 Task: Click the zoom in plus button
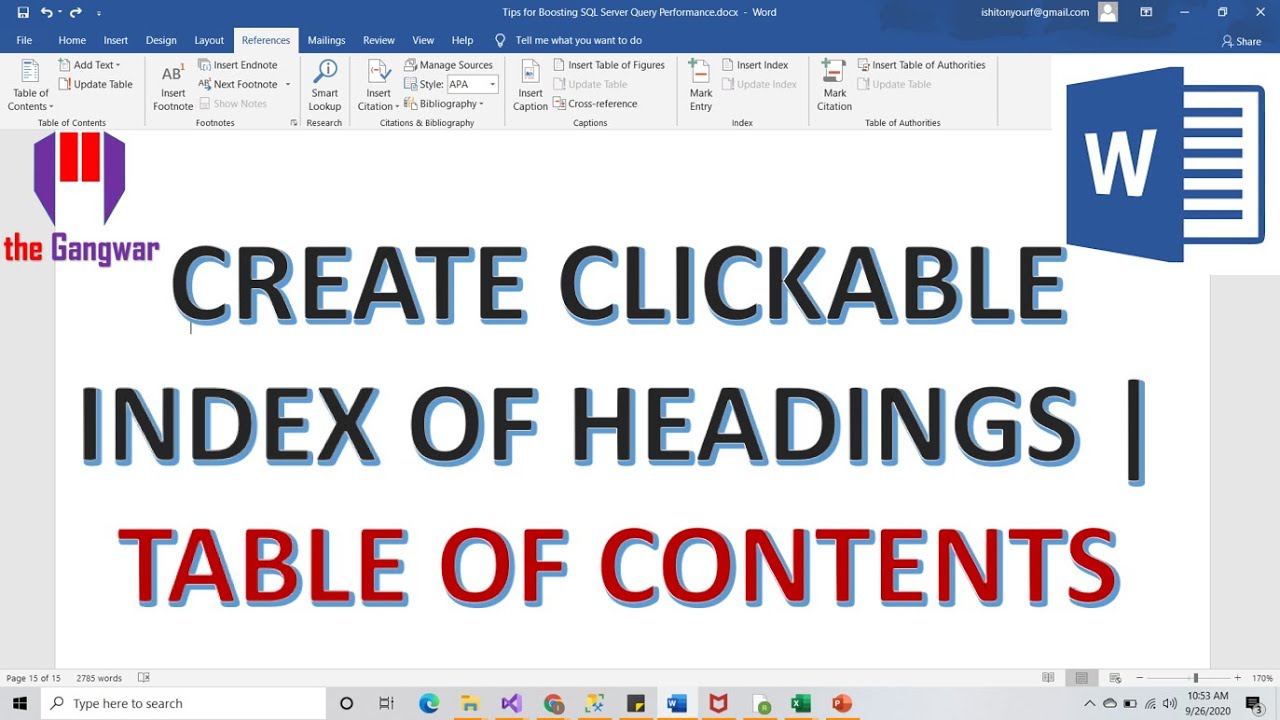pos(1237,678)
